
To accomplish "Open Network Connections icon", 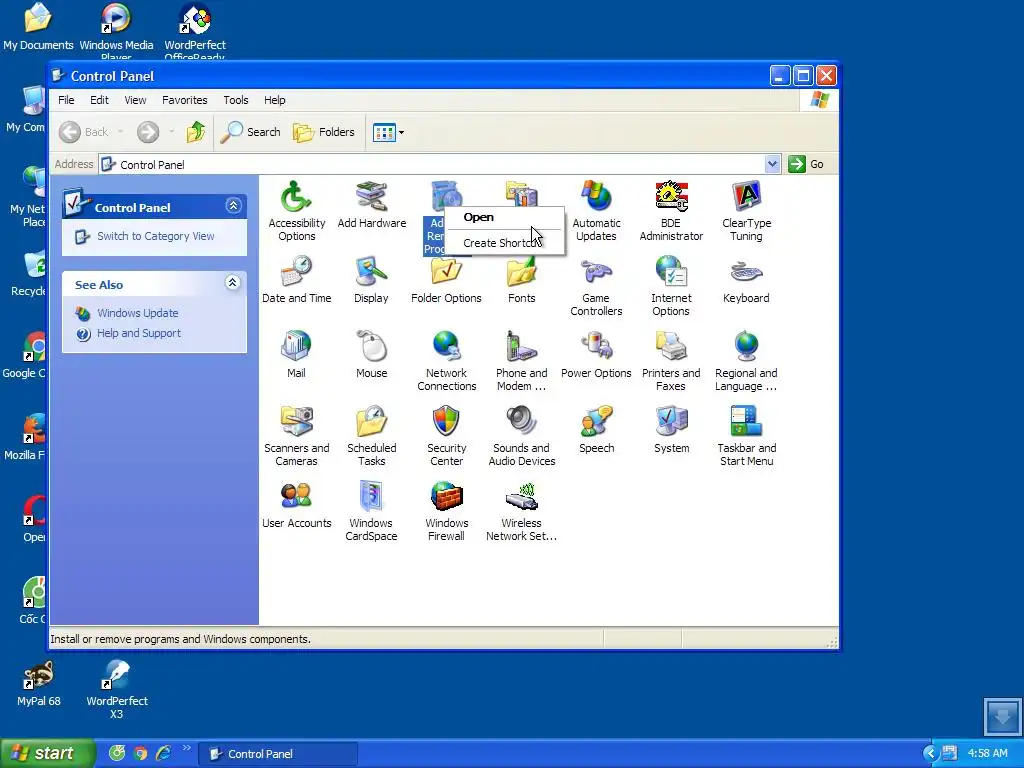I will click(x=447, y=361).
